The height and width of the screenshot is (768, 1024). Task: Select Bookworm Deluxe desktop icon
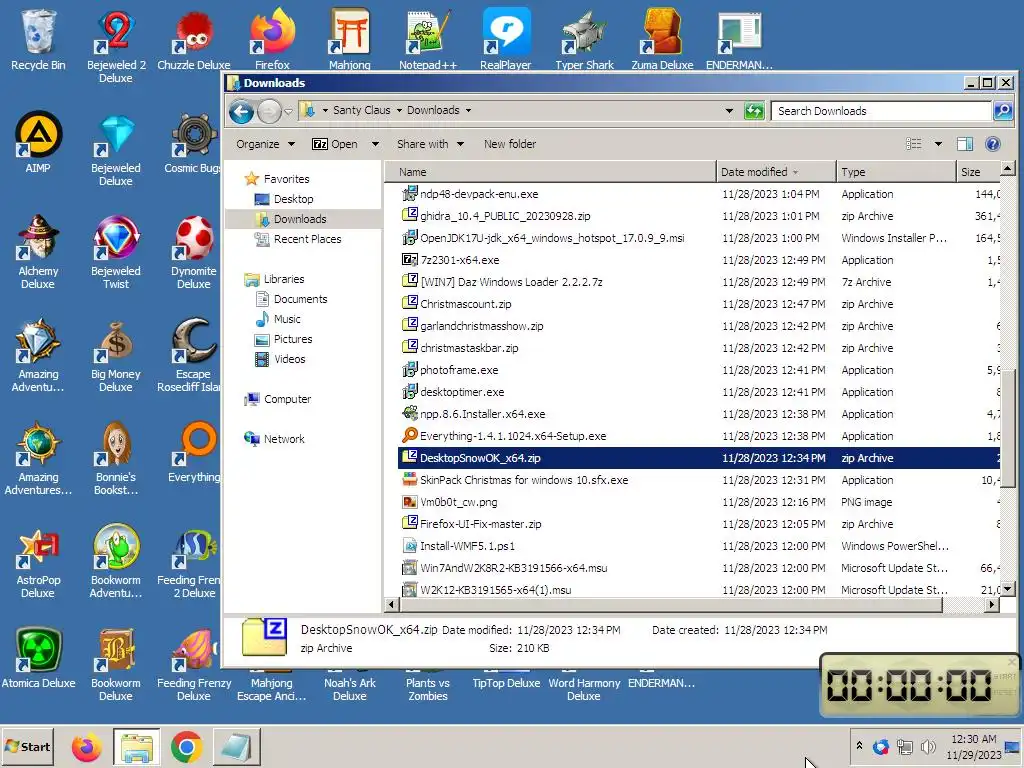tap(116, 665)
